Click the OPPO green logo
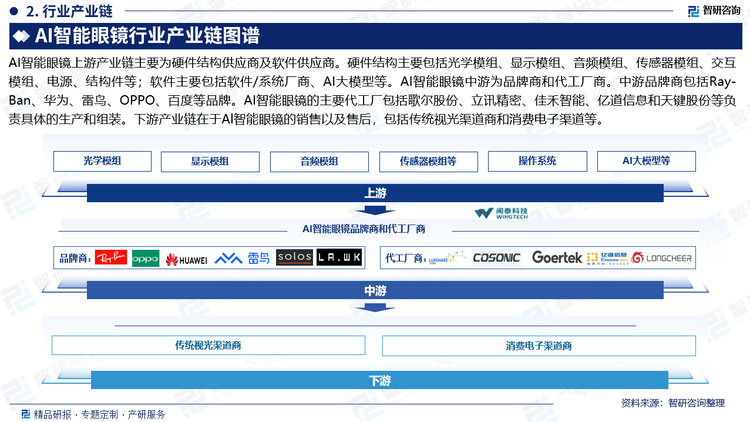Screen dimensions: 750x422 coord(145,258)
